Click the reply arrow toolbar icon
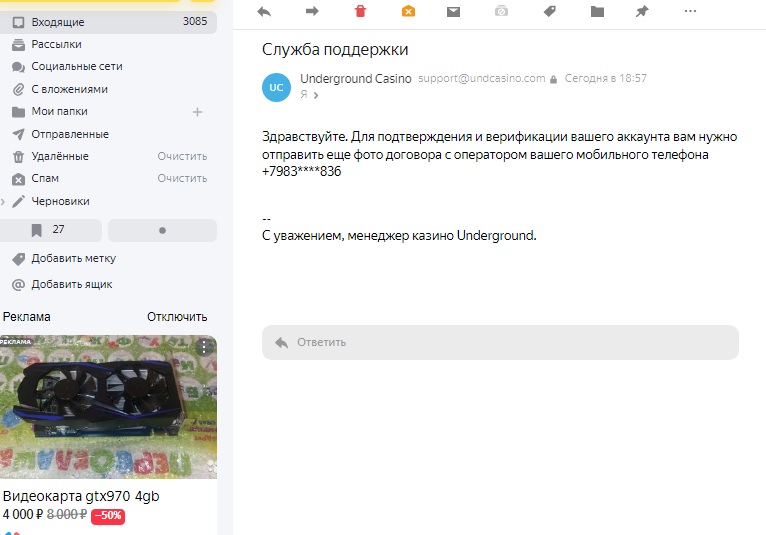Screen dimensions: 766x535 [x=264, y=11]
